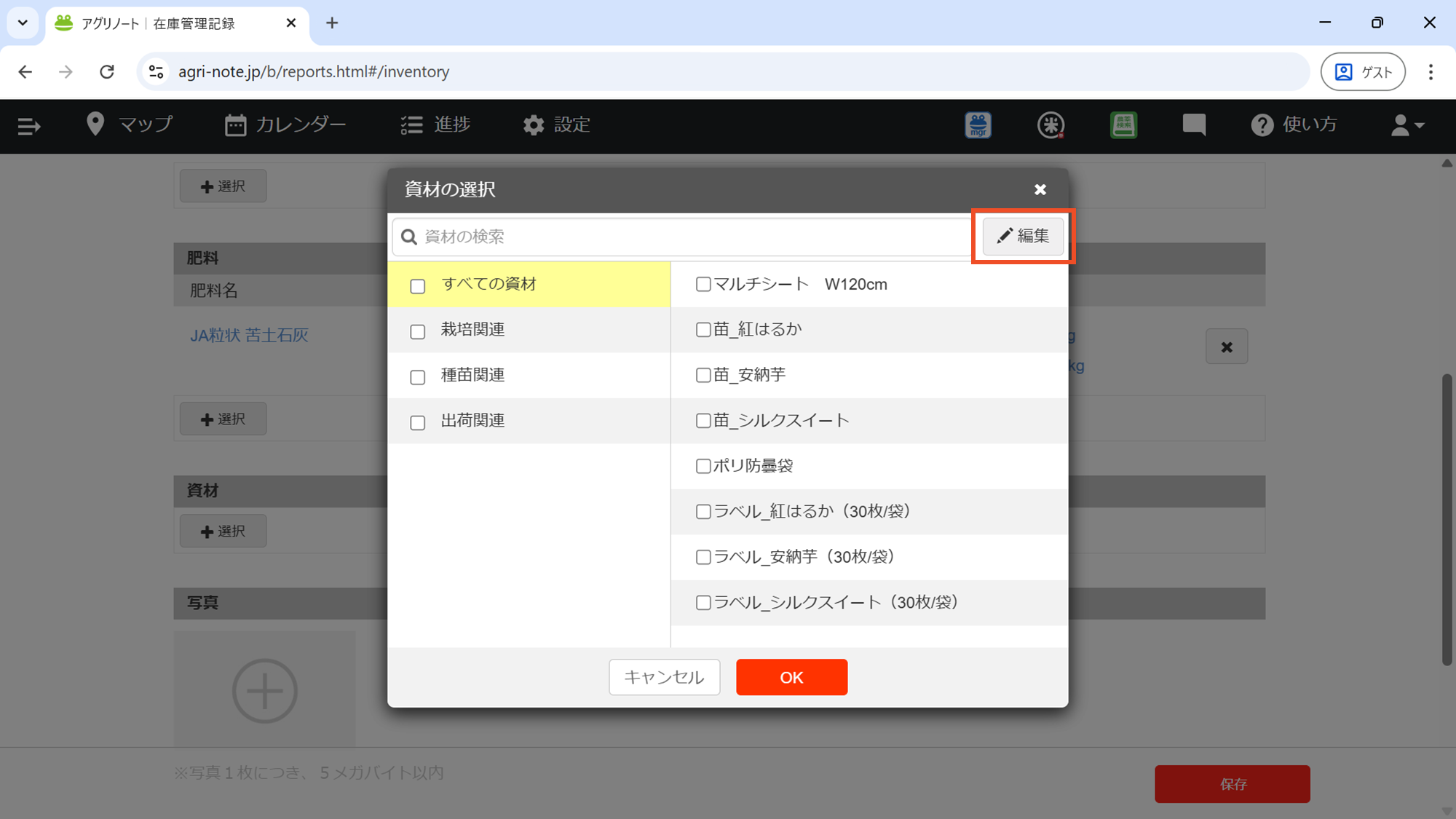
Task: Check the 種苗関連 category checkbox
Action: pos(417,377)
